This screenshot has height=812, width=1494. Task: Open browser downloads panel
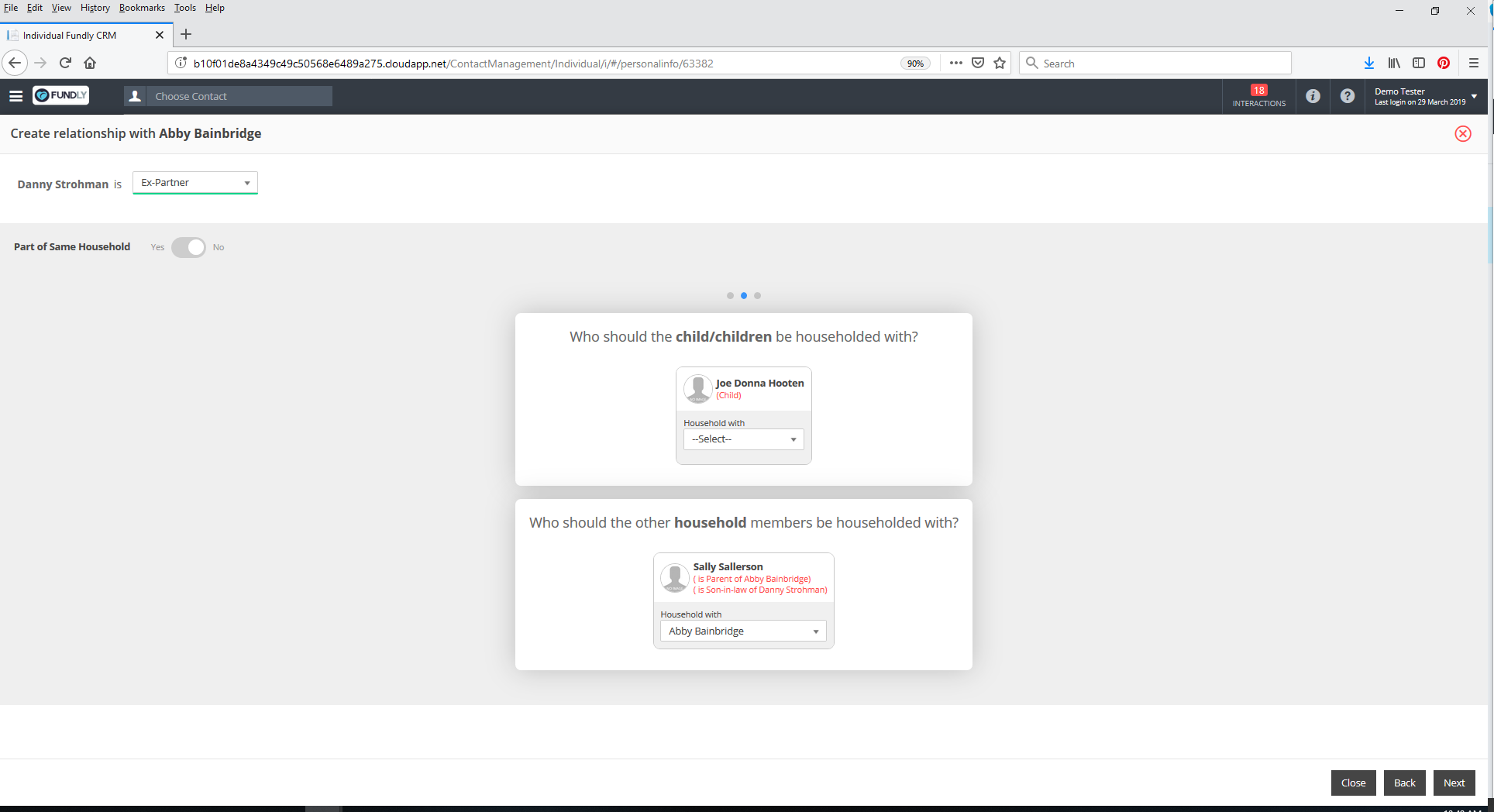pyautogui.click(x=1369, y=63)
